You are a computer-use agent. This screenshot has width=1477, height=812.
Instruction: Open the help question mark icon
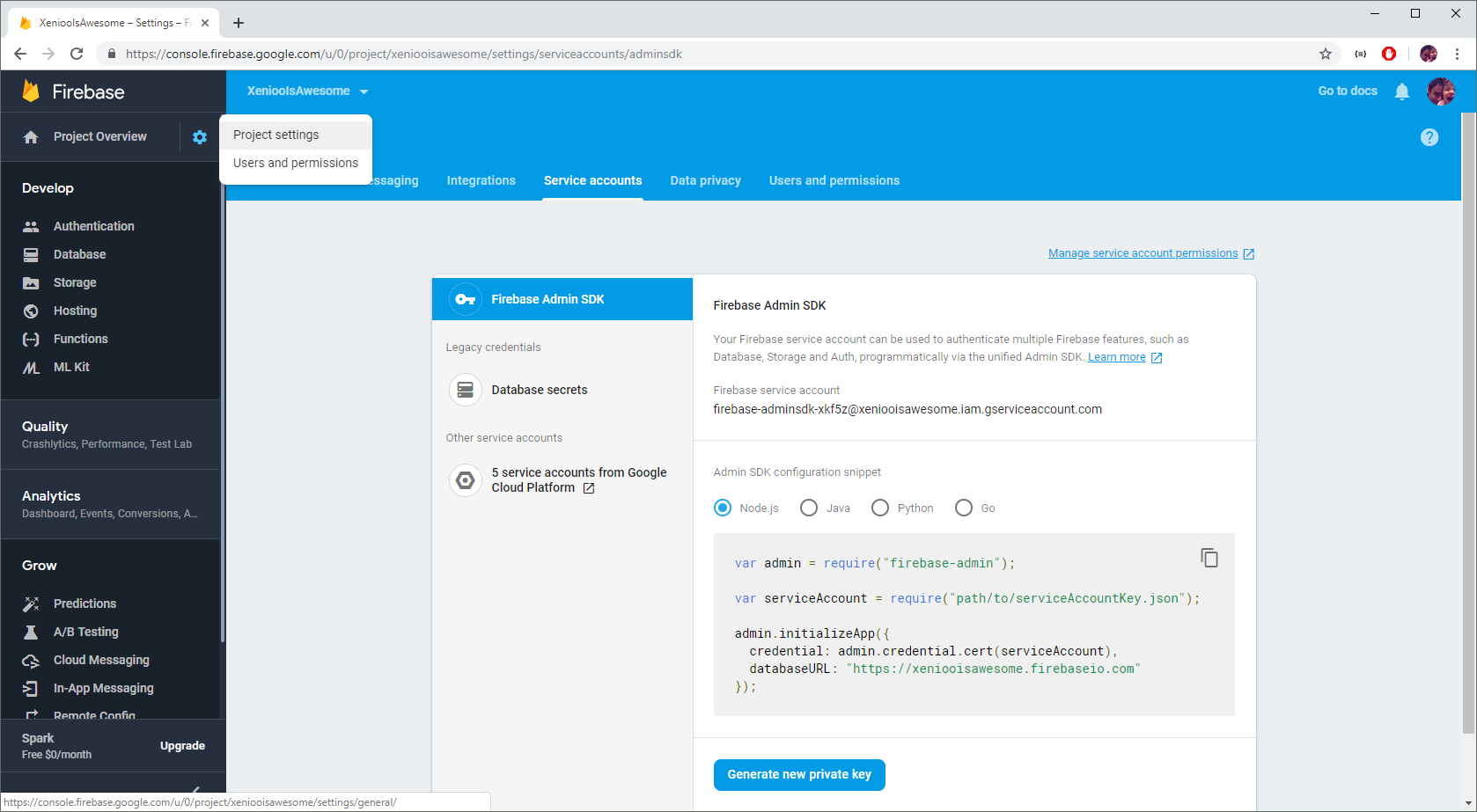(1429, 137)
